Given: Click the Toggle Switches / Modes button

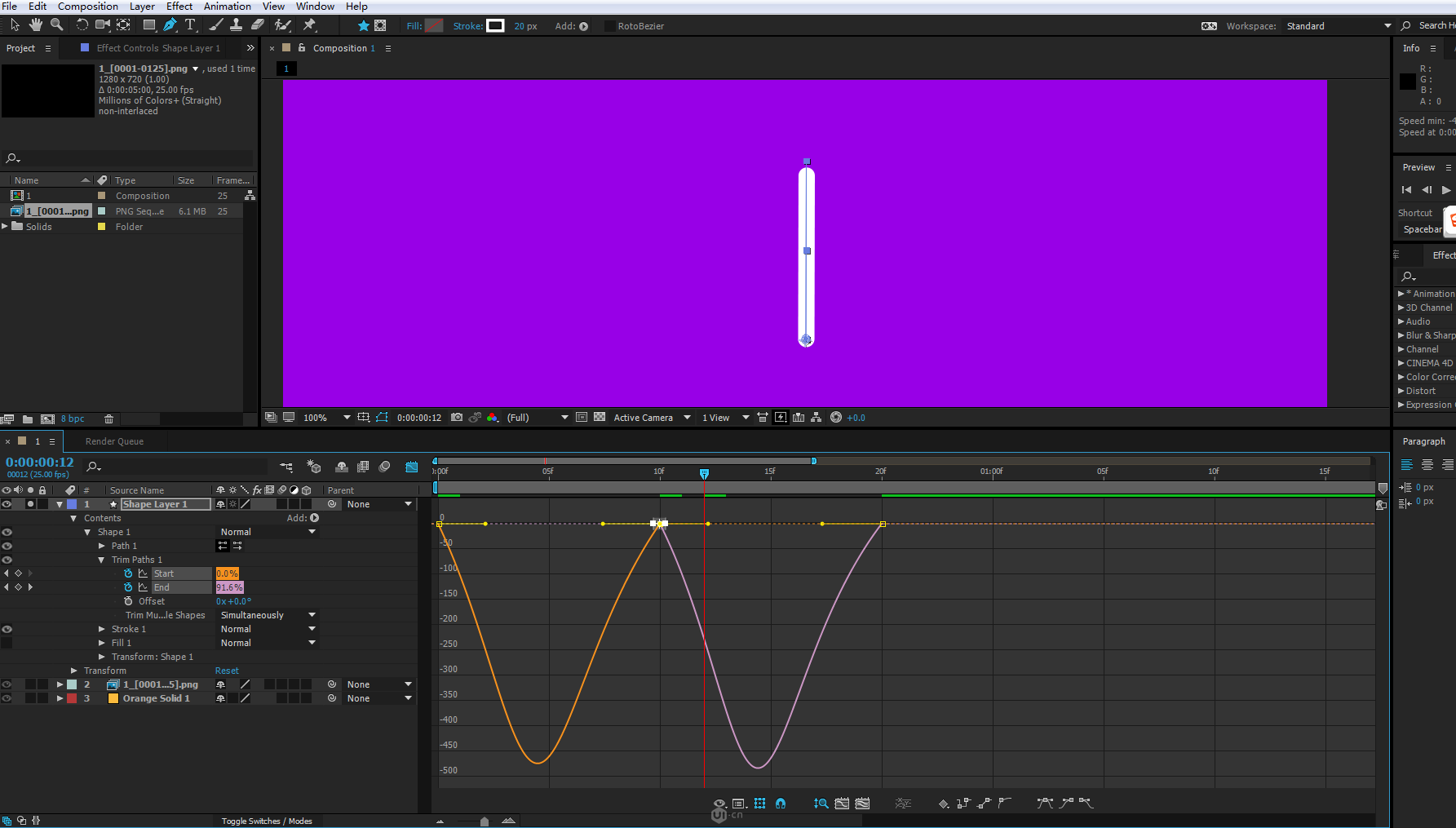Looking at the screenshot, I should click(267, 821).
